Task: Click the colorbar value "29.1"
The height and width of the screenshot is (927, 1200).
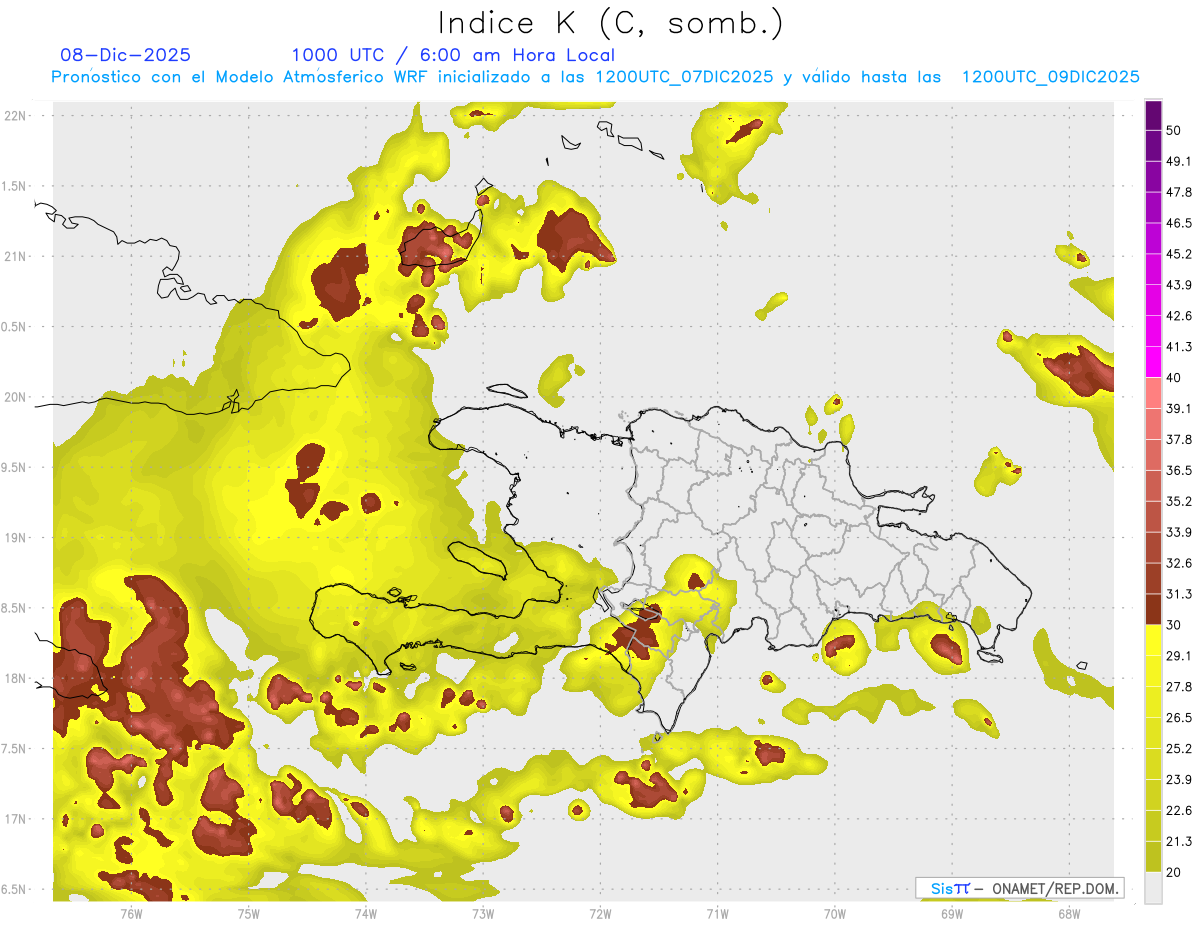Action: [1179, 656]
